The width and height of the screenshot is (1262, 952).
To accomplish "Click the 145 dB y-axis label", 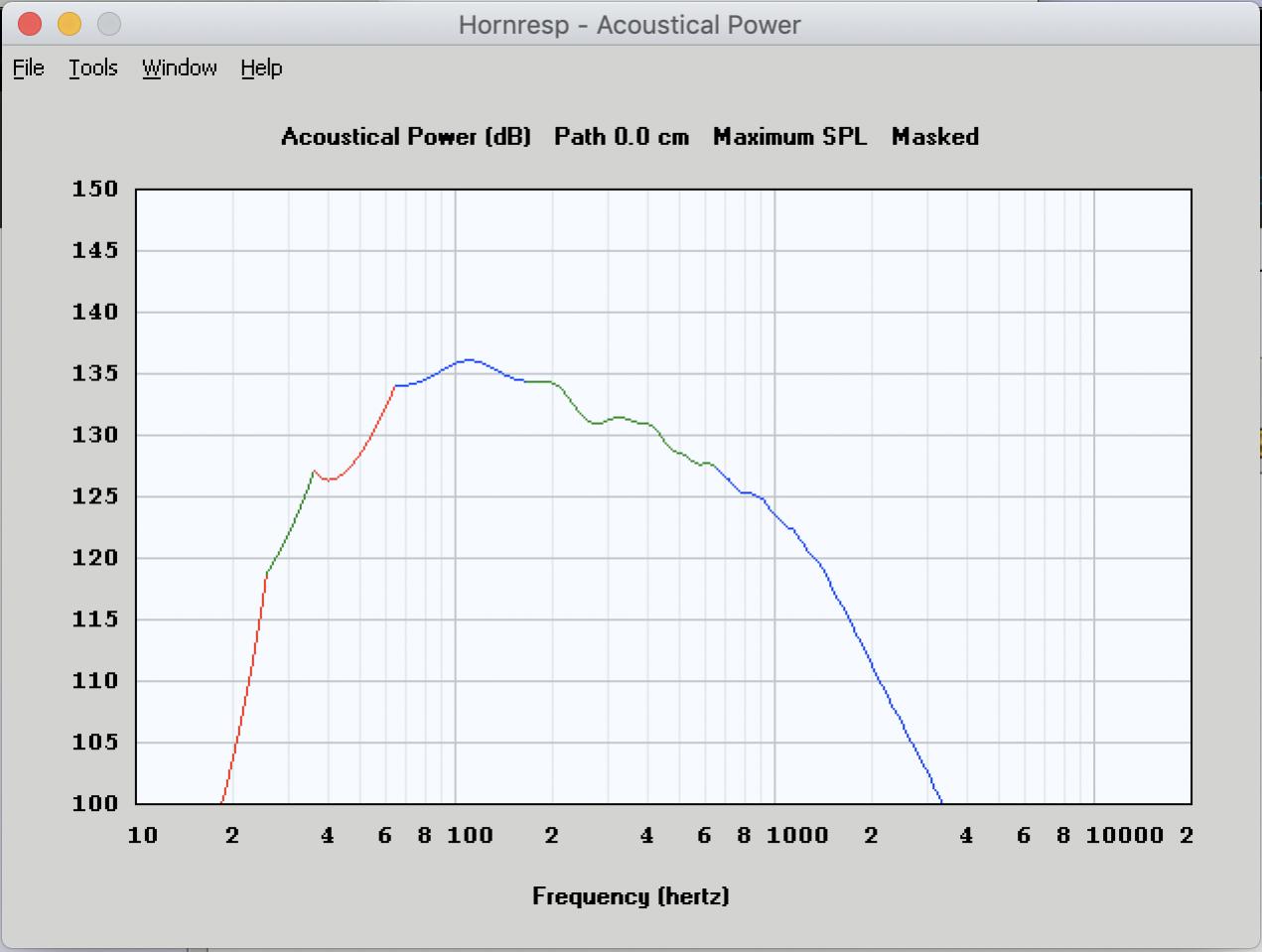I will 95,250.
